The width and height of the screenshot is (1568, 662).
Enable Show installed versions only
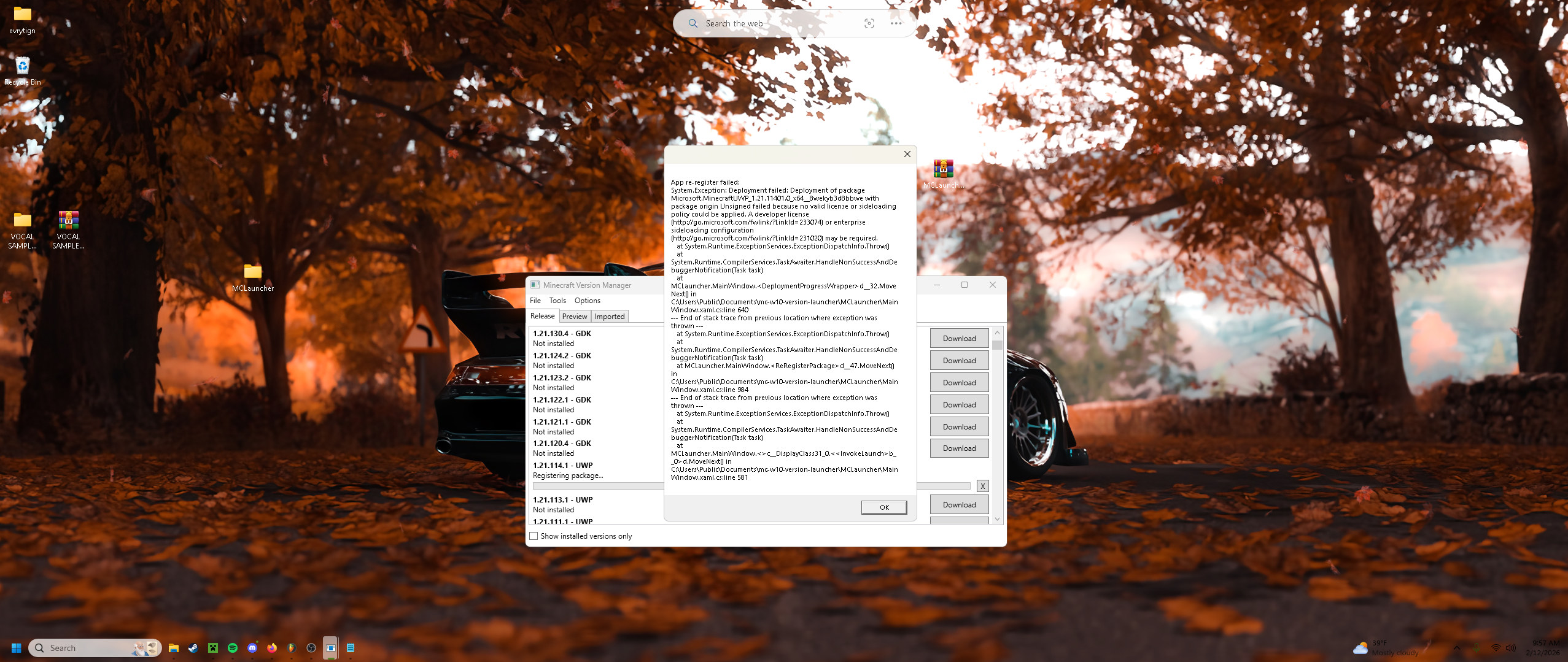click(533, 536)
